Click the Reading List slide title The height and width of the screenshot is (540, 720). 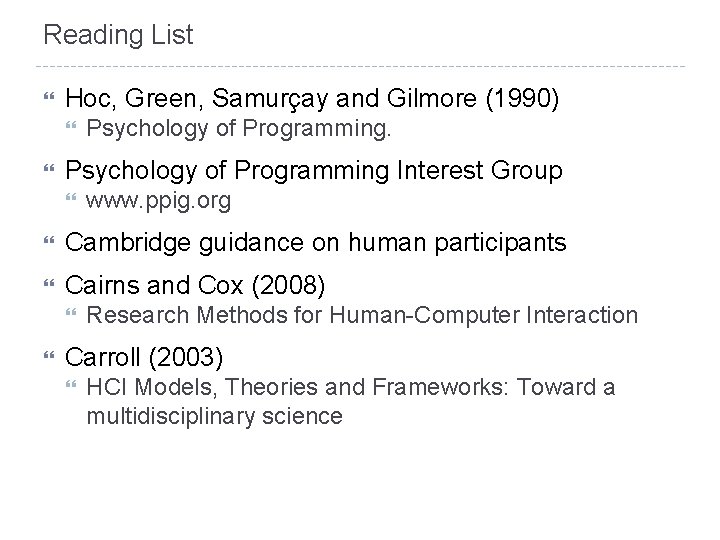[x=118, y=36]
